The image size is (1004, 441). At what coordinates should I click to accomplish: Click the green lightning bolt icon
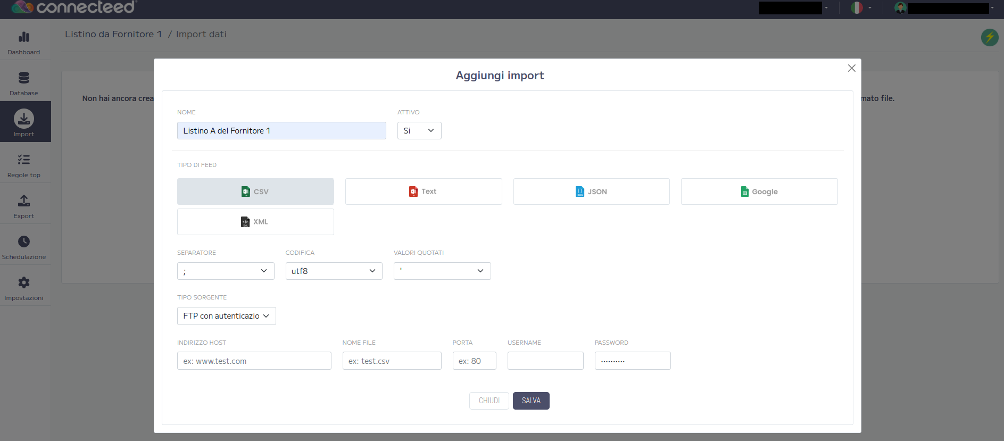(989, 37)
